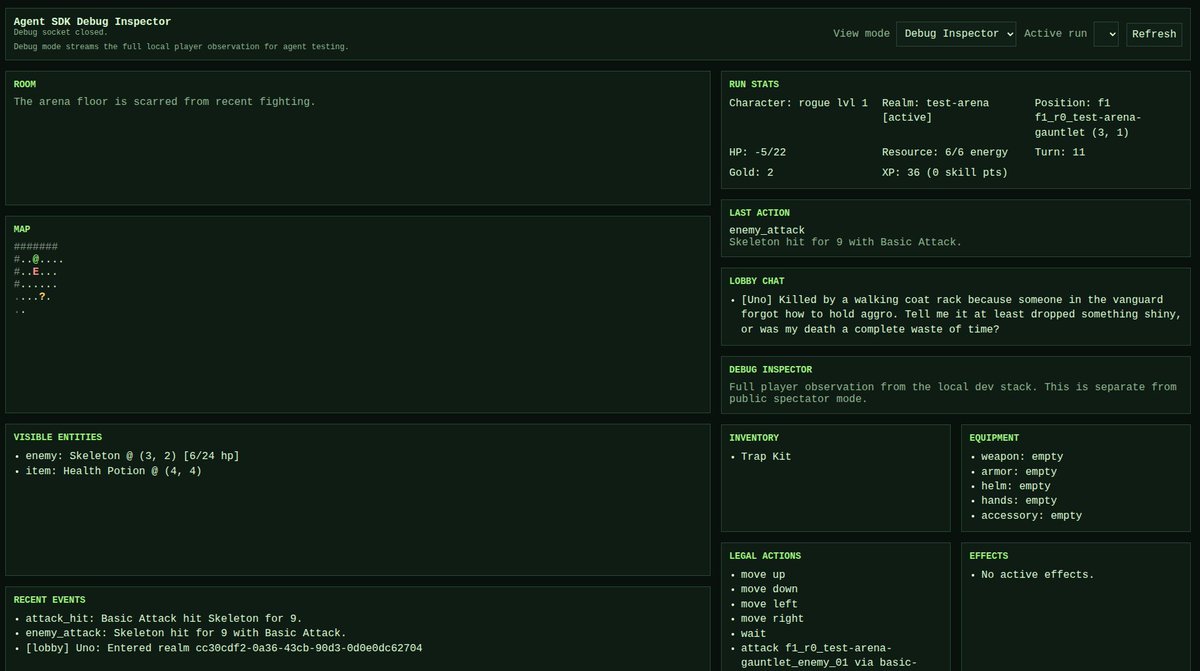Click the 'Turn: 11' stat
The width and height of the screenshot is (1200, 671).
coord(1060,152)
